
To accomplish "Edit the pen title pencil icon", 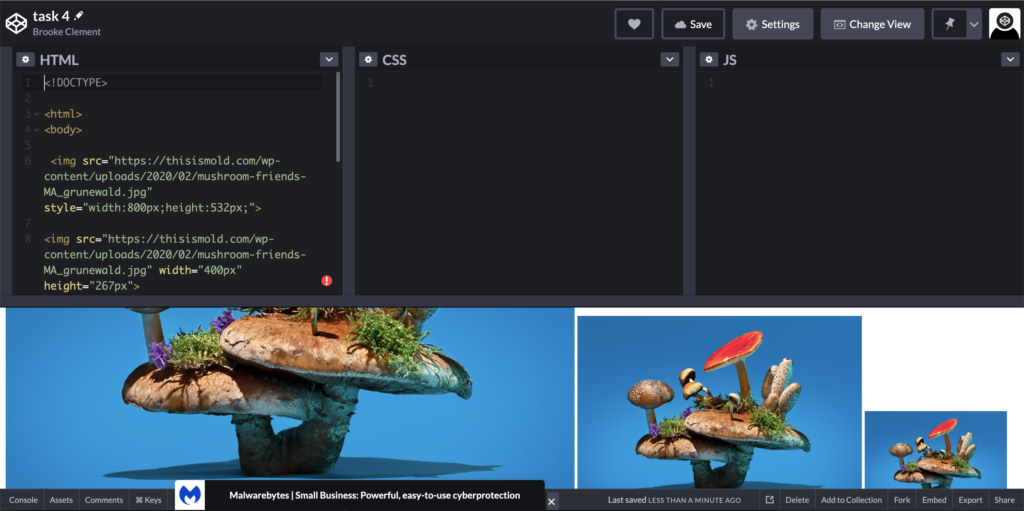I will pos(79,16).
